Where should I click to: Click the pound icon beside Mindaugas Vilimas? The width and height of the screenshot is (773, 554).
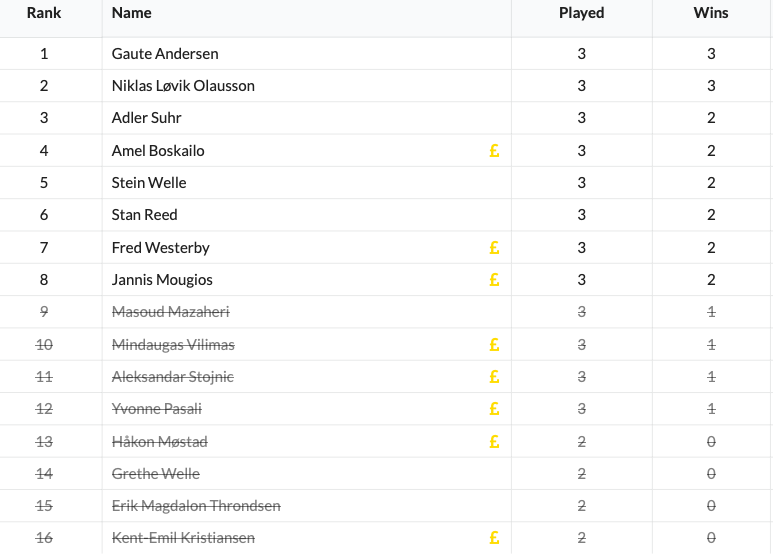coord(494,345)
